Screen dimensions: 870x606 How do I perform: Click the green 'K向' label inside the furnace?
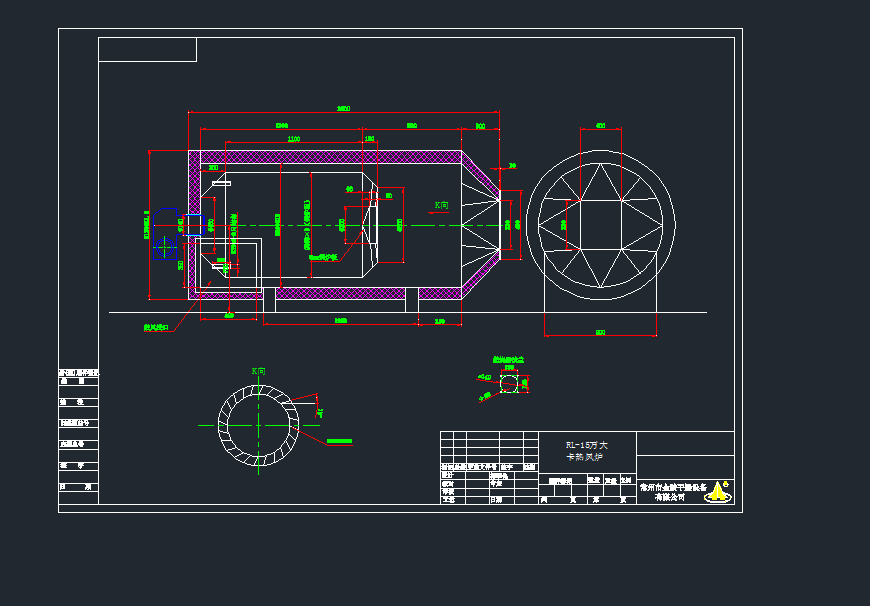point(441,205)
